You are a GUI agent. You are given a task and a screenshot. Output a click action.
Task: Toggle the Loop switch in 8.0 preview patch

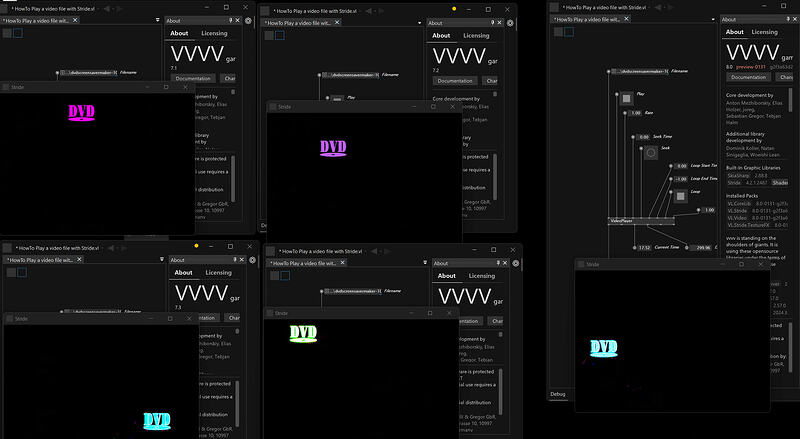(681, 196)
